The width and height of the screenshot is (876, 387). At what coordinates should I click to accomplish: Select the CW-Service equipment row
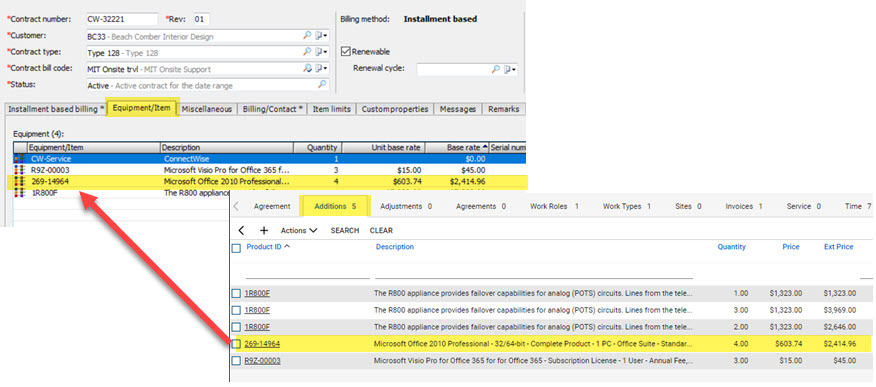(268, 159)
